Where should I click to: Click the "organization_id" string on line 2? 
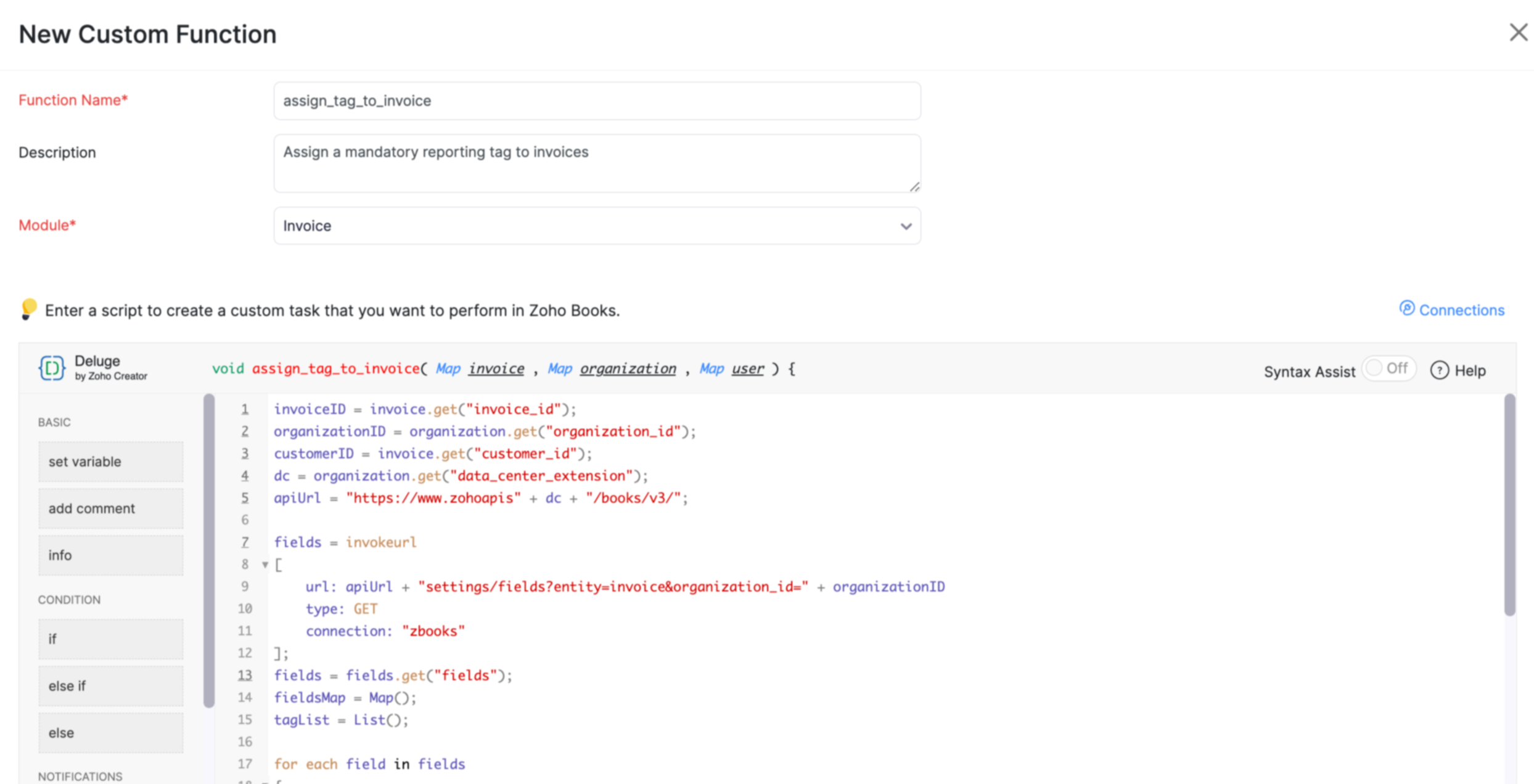[613, 431]
